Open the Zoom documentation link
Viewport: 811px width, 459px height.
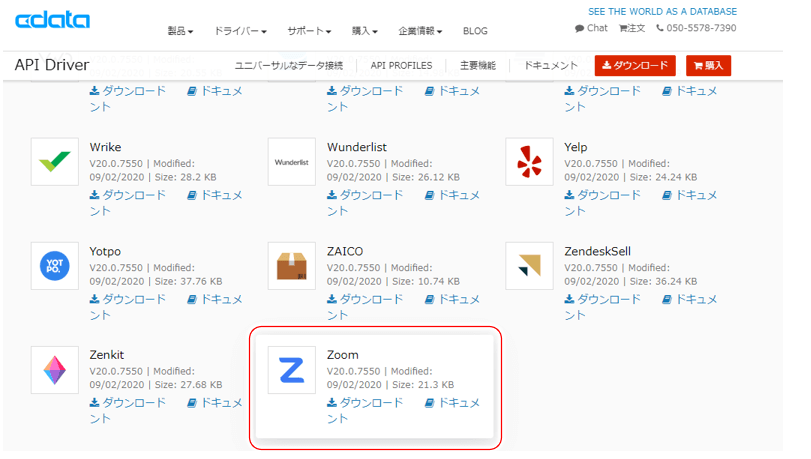453,403
